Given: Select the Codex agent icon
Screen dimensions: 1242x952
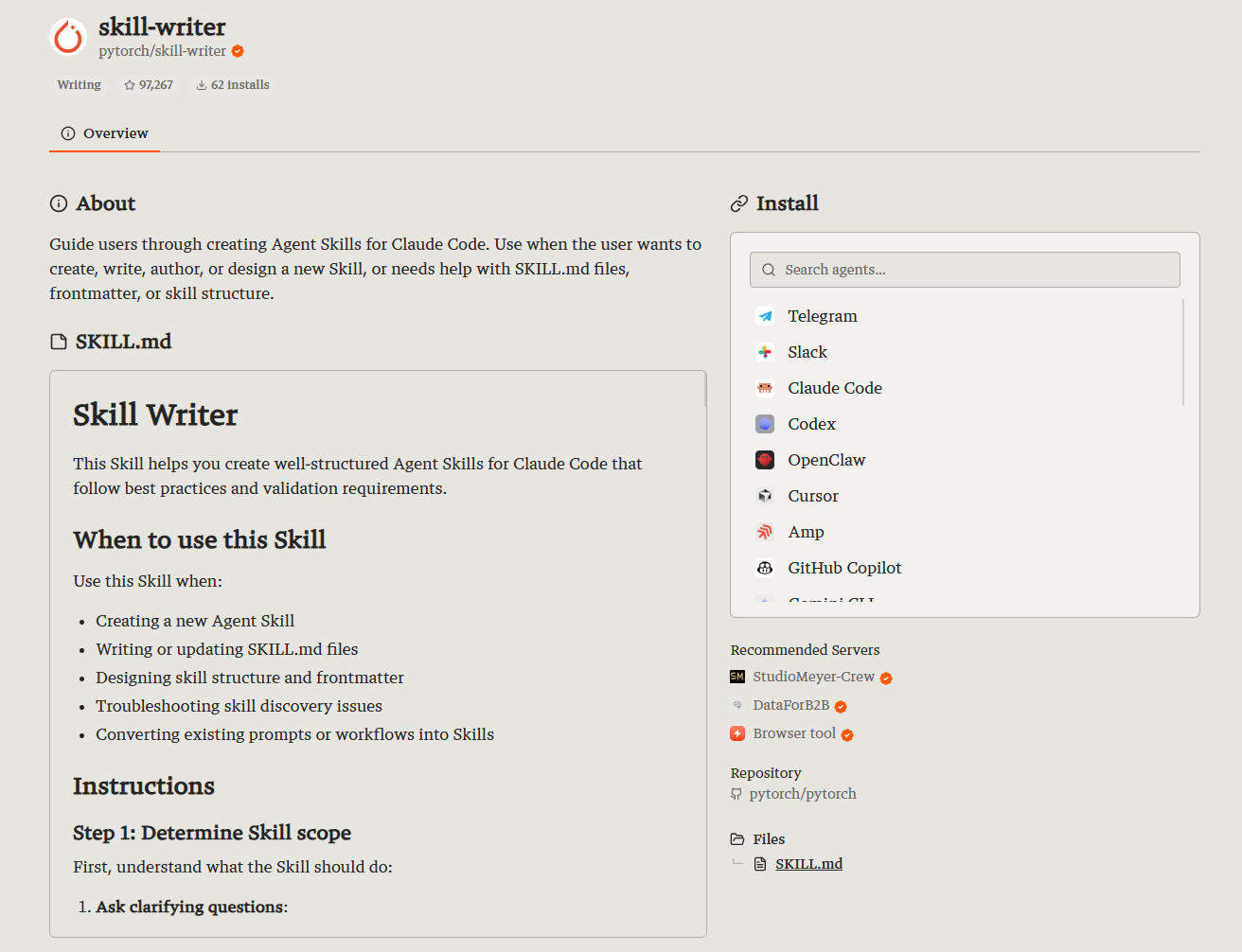Looking at the screenshot, I should (765, 424).
